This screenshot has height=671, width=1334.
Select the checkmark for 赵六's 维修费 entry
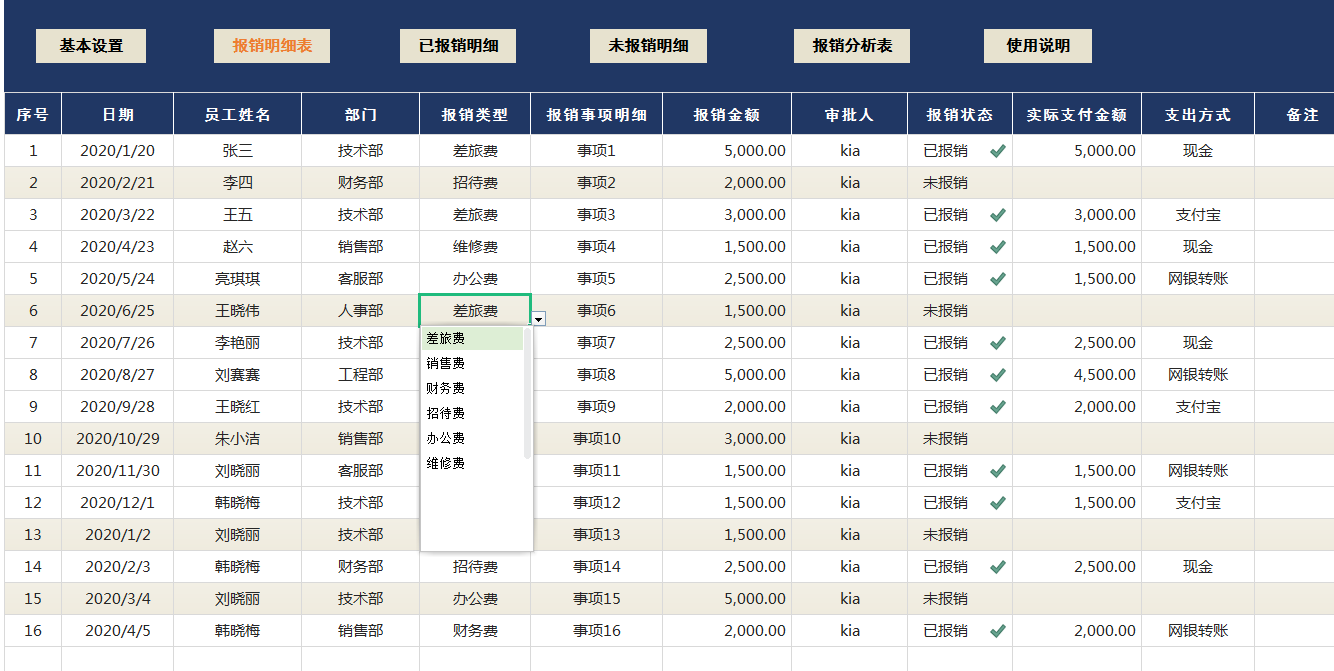(x=996, y=246)
